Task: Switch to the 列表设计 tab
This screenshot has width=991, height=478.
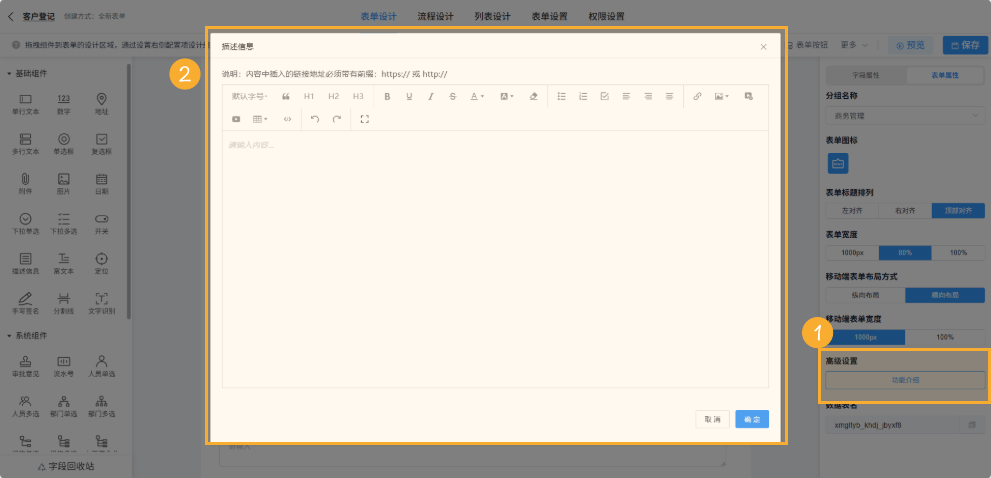Action: tap(492, 16)
